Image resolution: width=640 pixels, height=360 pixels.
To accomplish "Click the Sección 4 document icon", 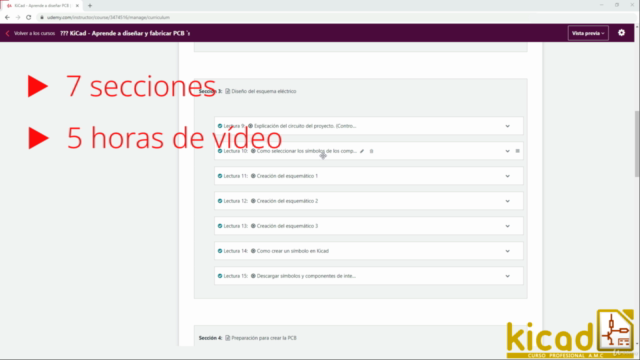I will coord(227,338).
